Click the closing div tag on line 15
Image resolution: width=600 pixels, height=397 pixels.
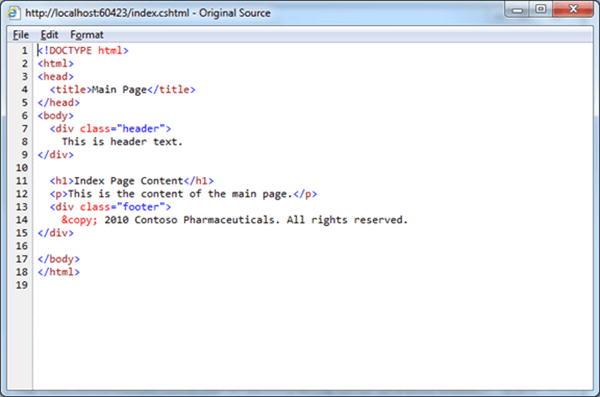point(55,233)
